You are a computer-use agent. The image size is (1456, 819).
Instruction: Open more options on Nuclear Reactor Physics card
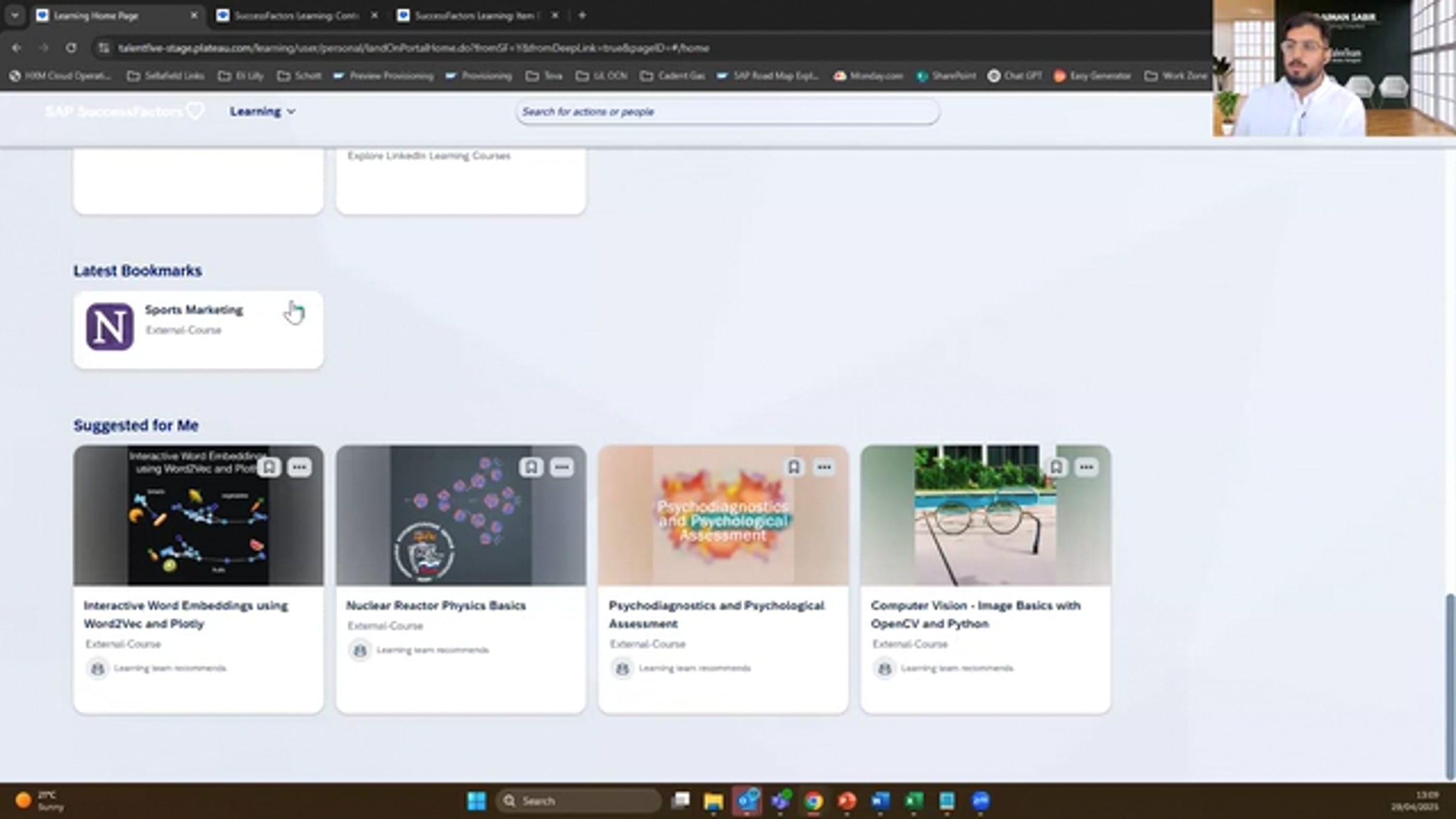(562, 467)
